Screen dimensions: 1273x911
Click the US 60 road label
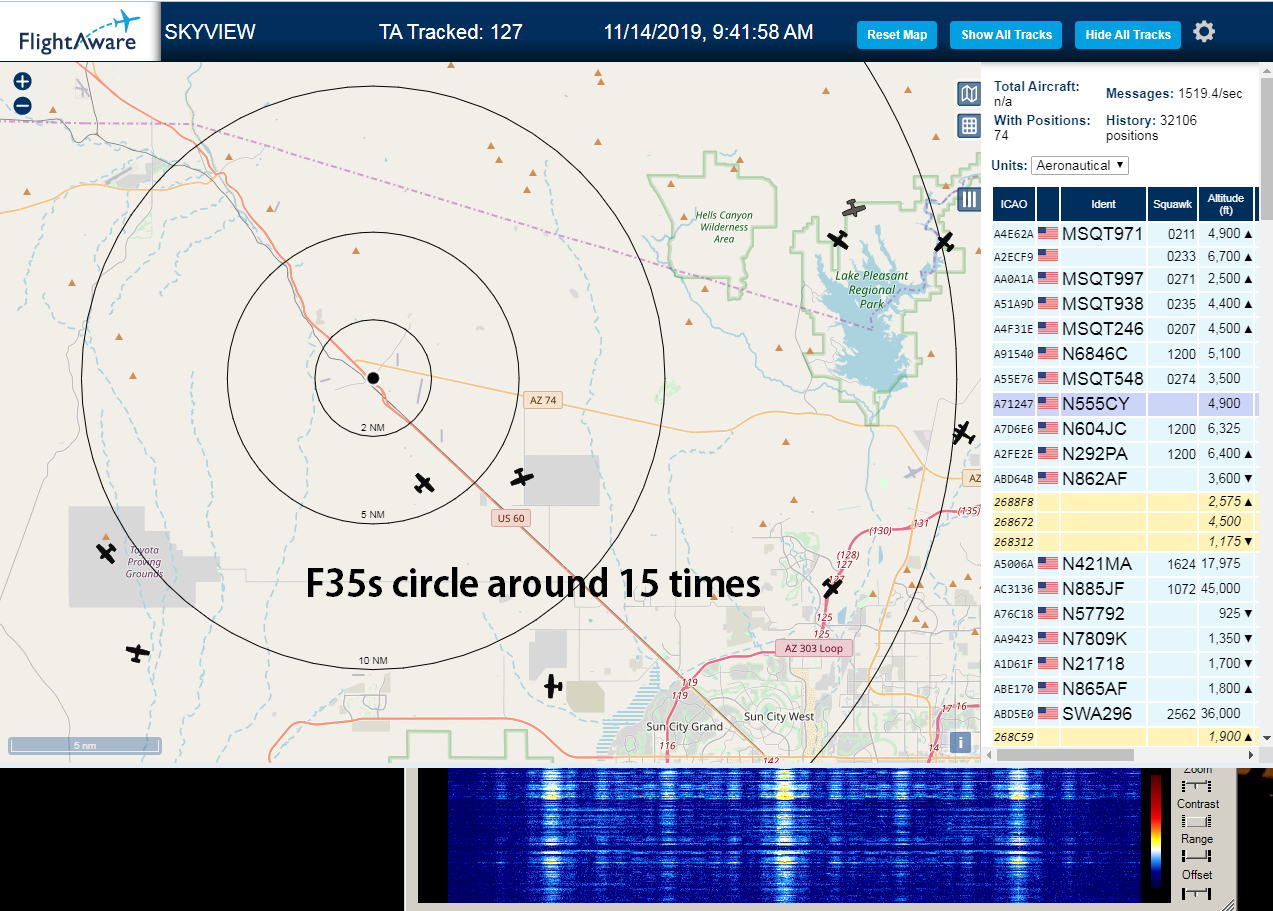(x=511, y=518)
